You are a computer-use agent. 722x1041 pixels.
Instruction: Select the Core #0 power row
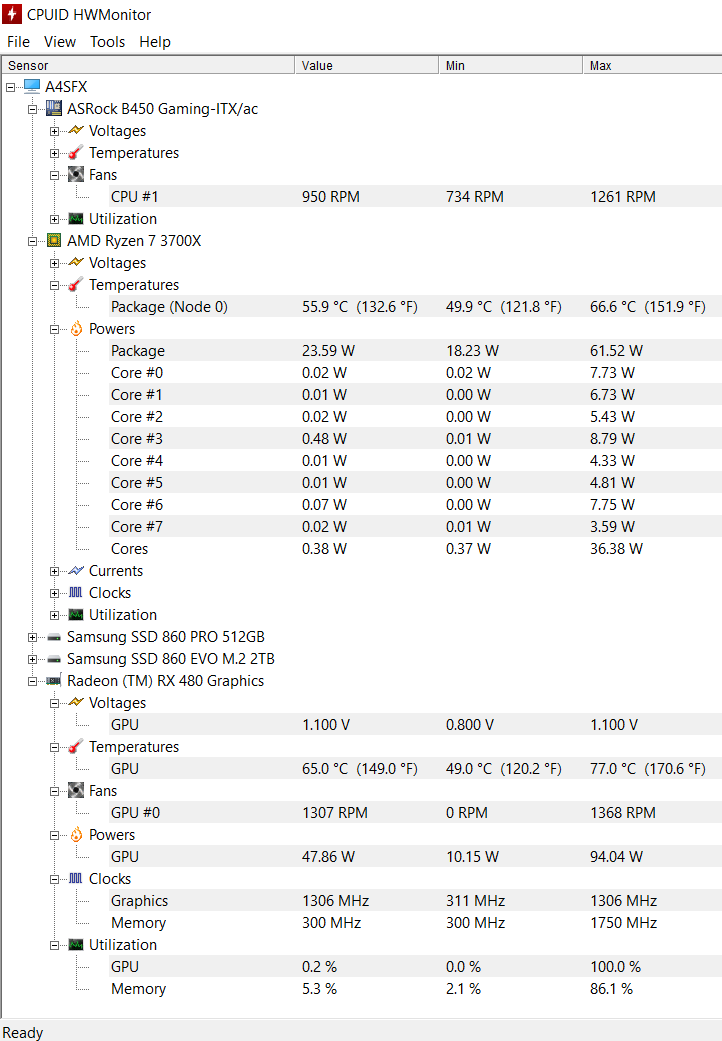(415, 372)
